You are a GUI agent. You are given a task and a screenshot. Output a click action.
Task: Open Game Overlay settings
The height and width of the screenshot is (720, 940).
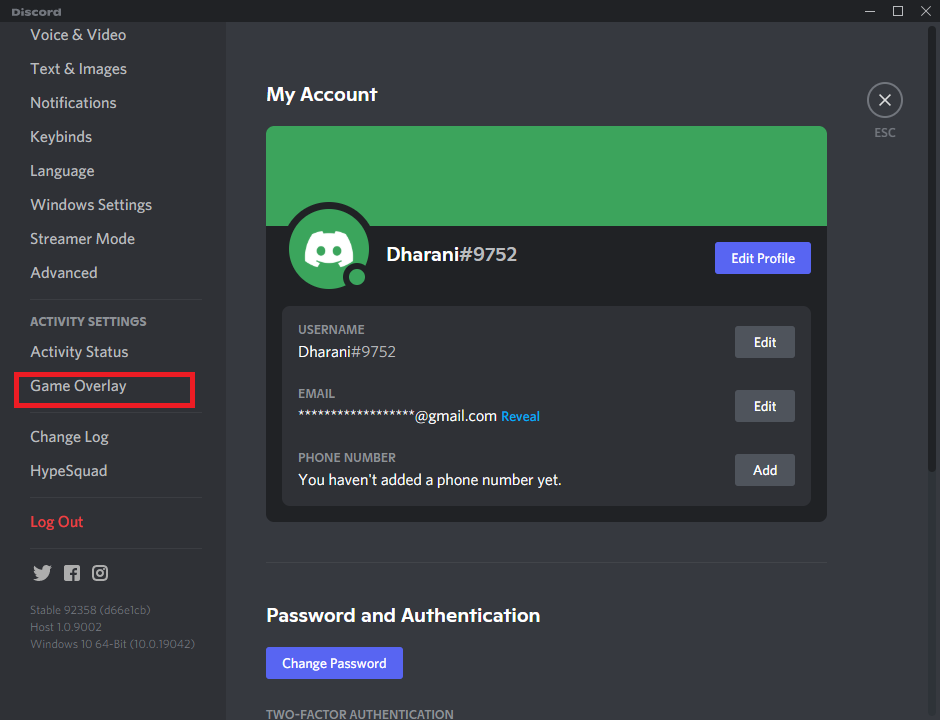tap(78, 385)
